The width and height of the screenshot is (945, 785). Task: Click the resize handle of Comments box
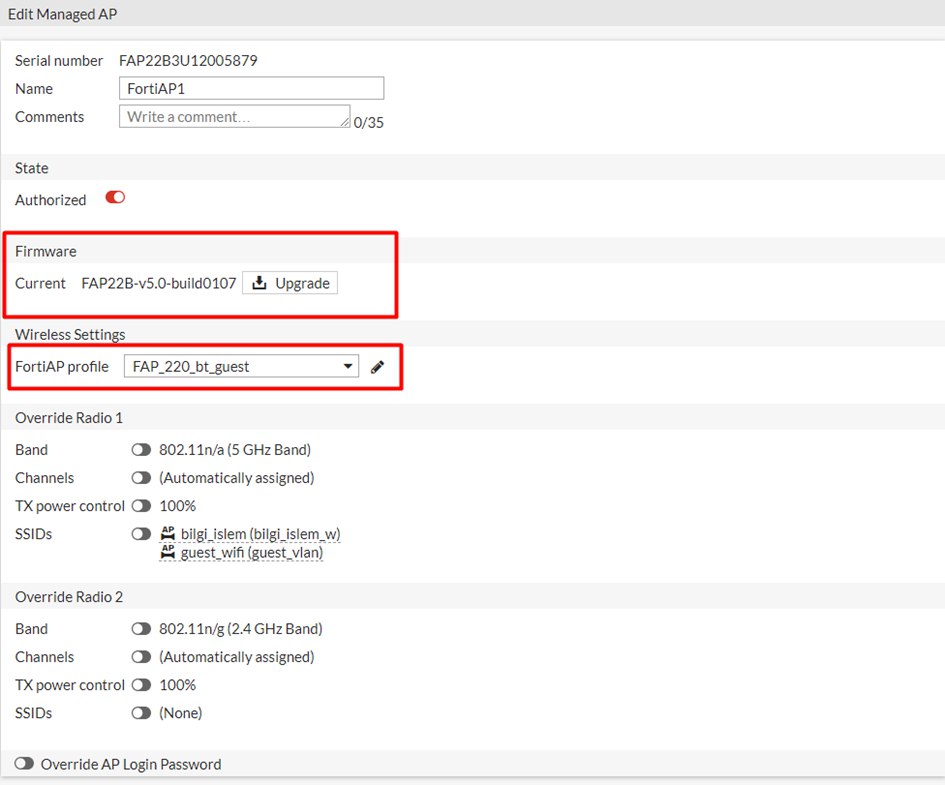point(346,124)
